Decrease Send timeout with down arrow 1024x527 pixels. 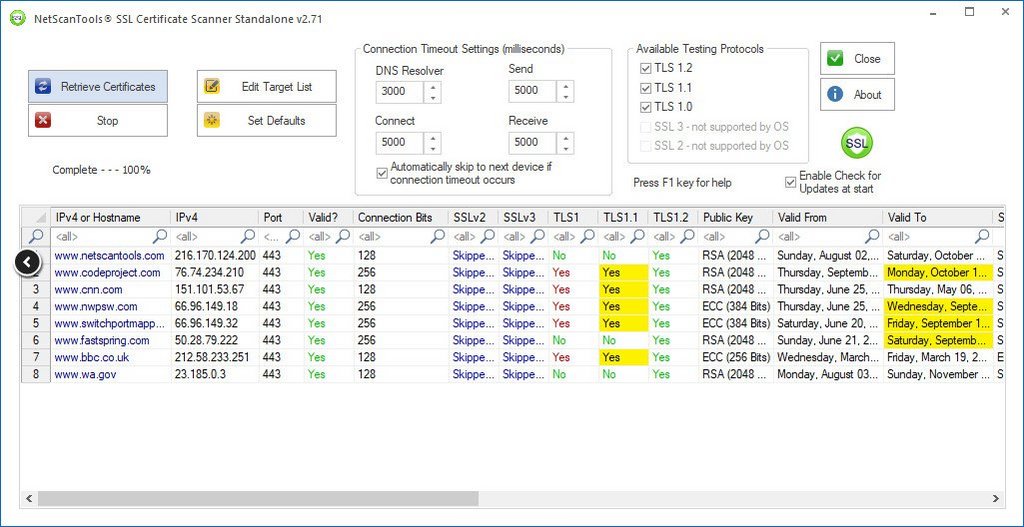point(566,97)
